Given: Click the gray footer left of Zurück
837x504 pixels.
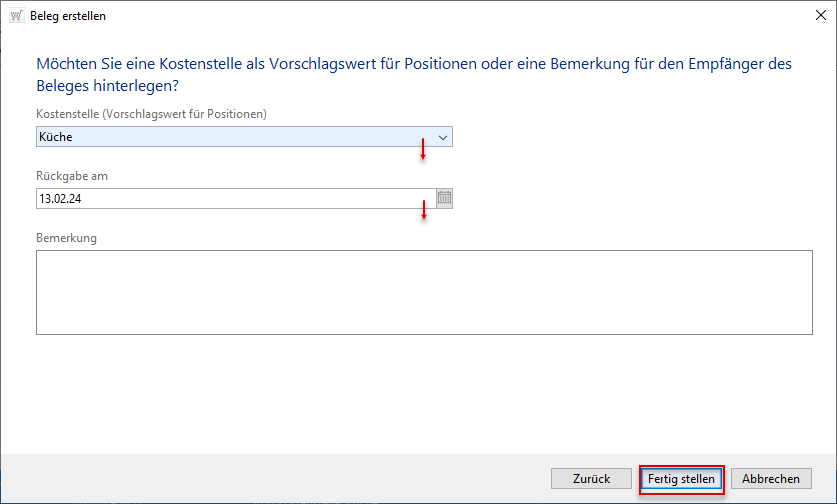Looking at the screenshot, I should tap(270, 479).
